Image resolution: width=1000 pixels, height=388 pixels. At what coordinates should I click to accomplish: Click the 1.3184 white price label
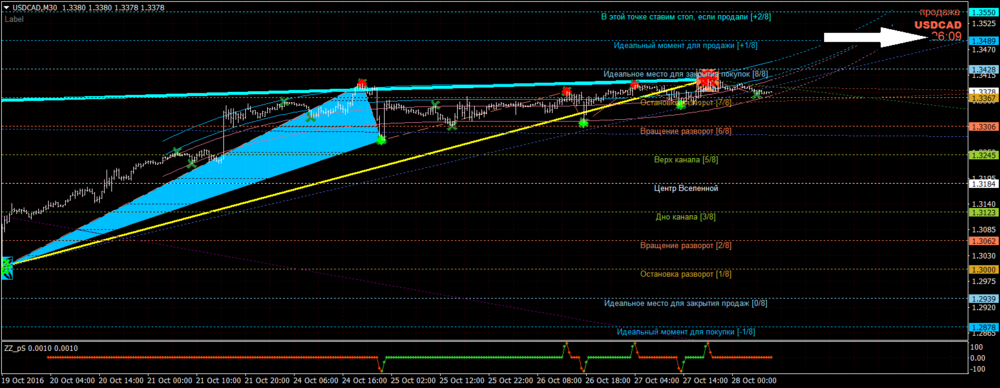click(980, 184)
